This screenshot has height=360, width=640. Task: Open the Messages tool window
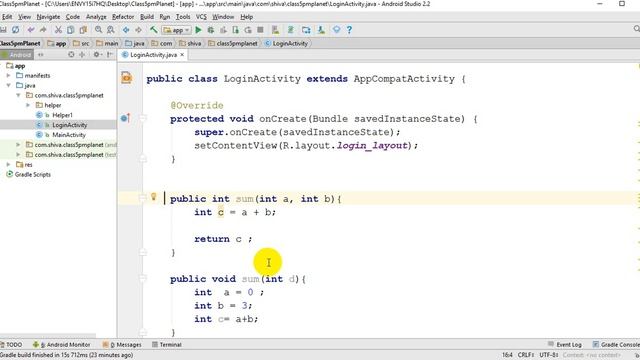click(x=122, y=344)
